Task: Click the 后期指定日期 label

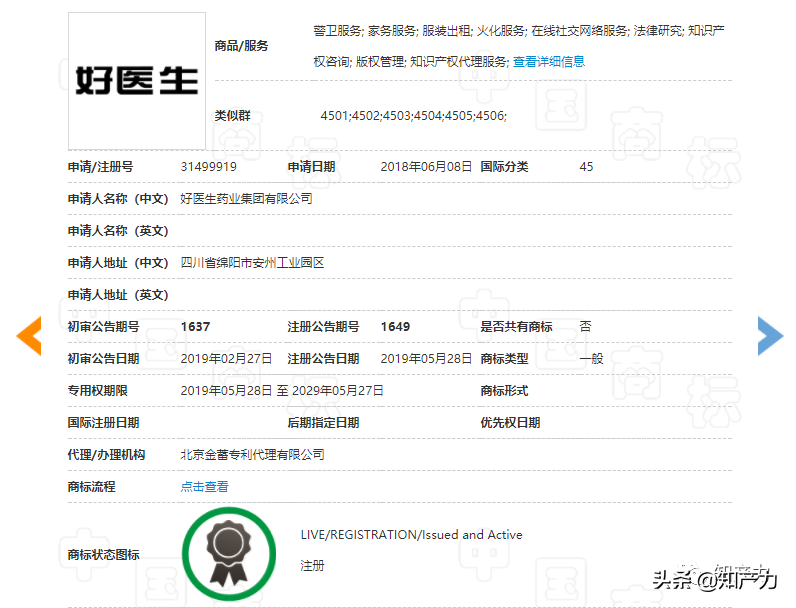Action: [323, 422]
